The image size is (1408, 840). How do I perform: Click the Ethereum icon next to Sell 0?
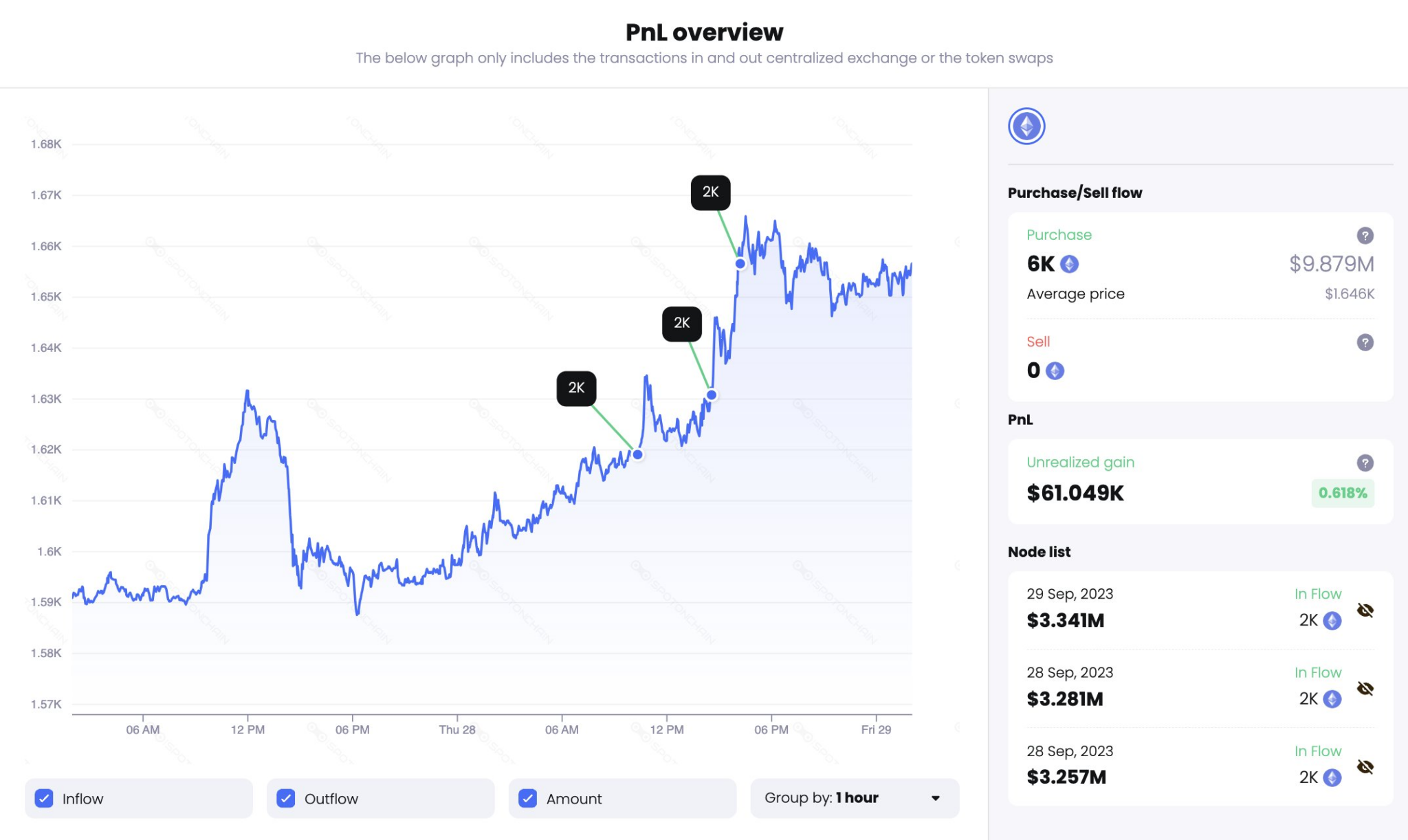[x=1055, y=371]
